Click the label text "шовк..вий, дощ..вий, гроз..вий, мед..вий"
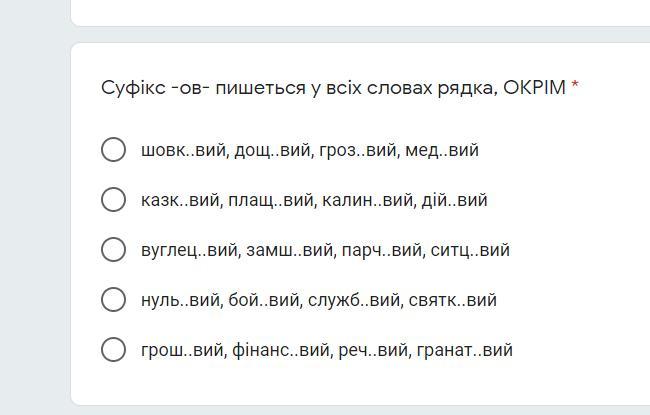 309,150
